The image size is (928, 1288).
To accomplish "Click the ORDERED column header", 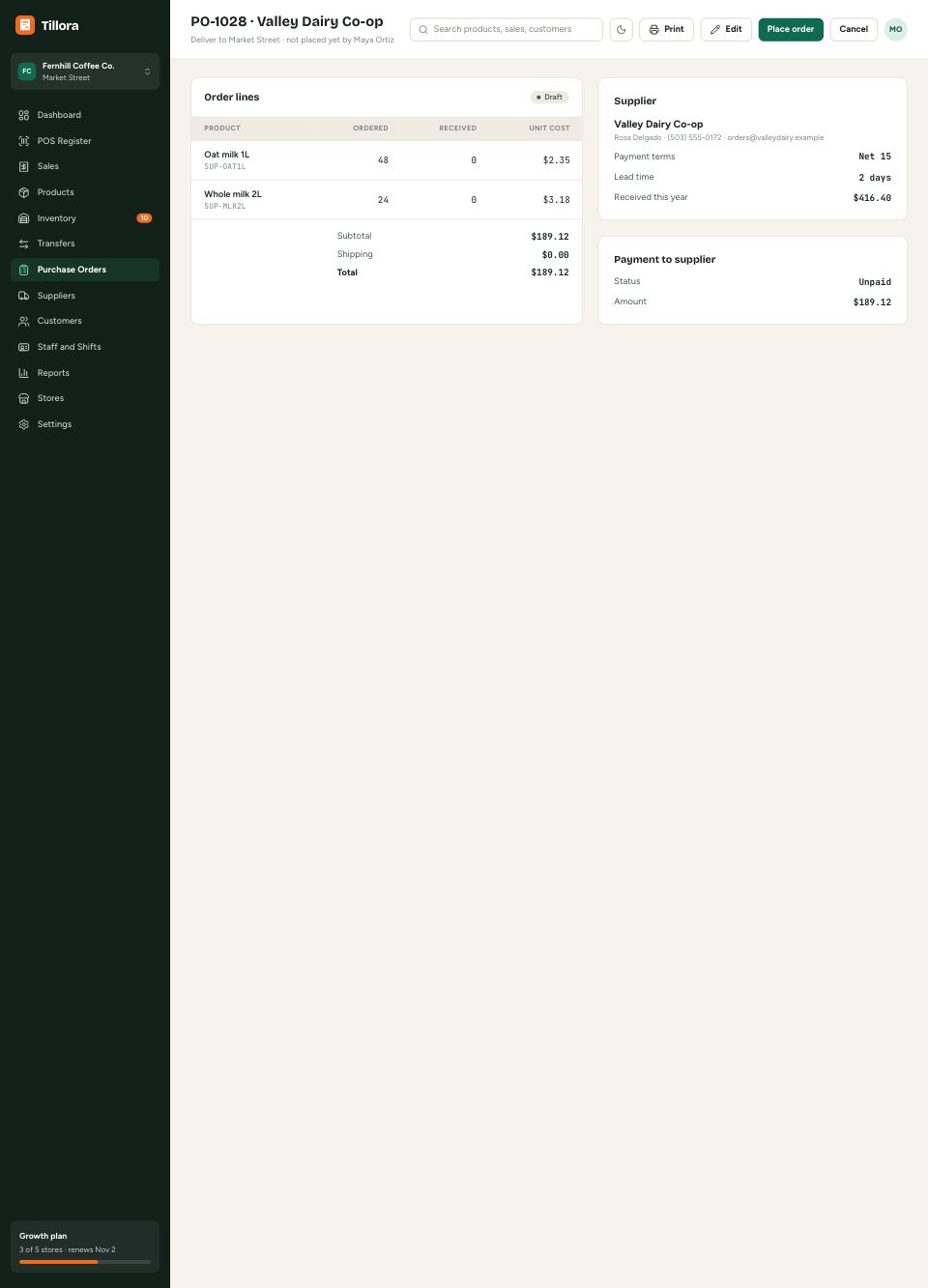I will 370,128.
